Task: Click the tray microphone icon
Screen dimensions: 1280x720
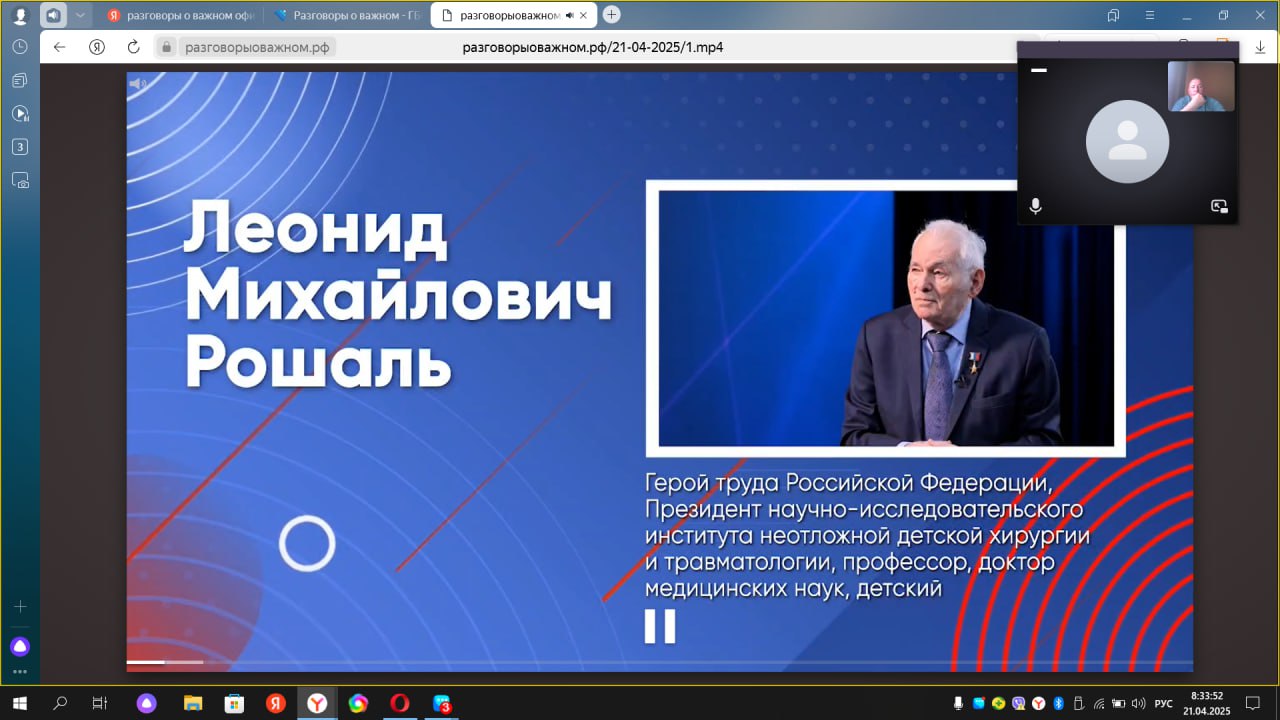Action: pyautogui.click(x=958, y=703)
